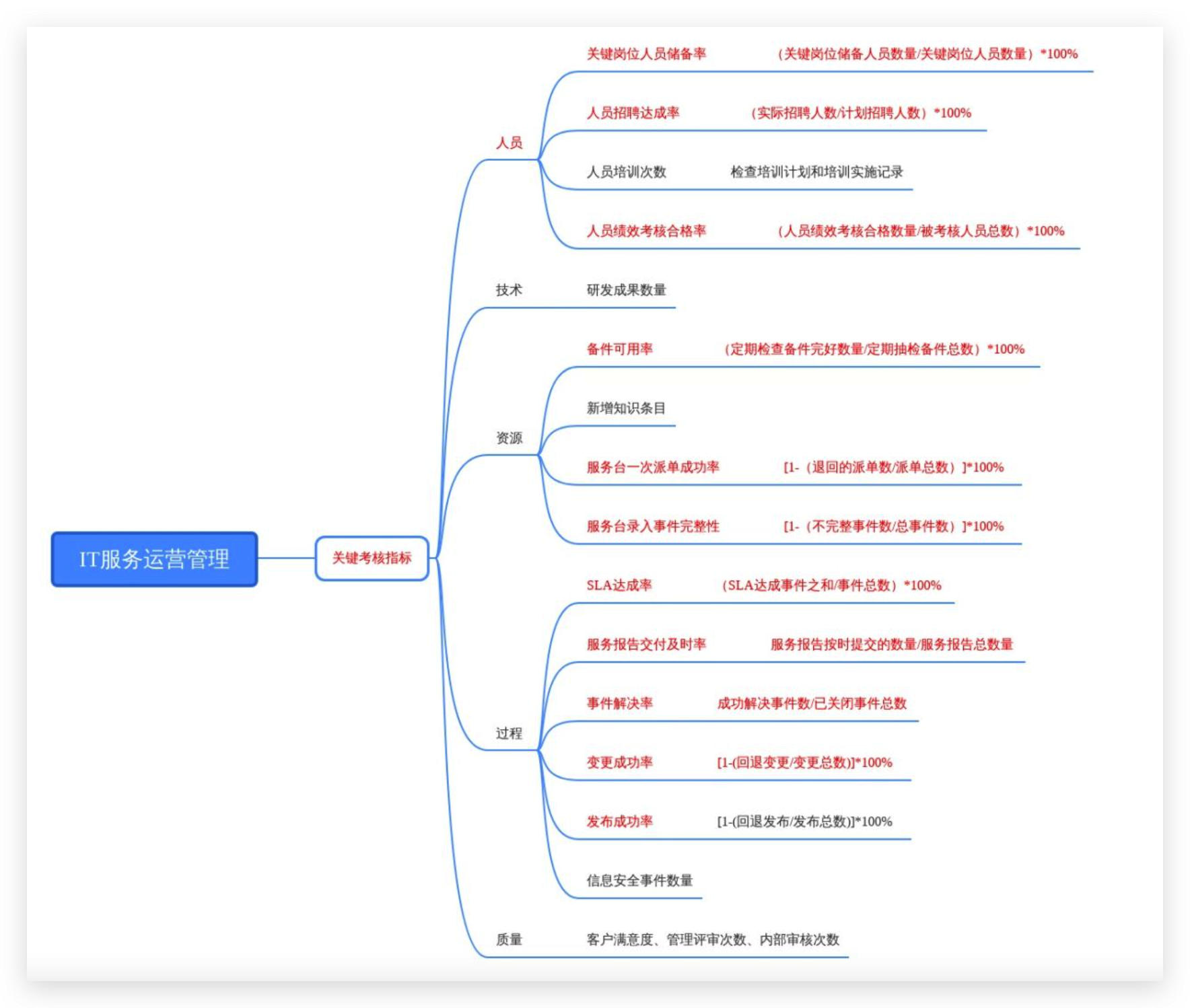Select the 人员绩效考核合格率 topic
Image resolution: width=1190 pixels, height=1008 pixels.
[x=646, y=231]
